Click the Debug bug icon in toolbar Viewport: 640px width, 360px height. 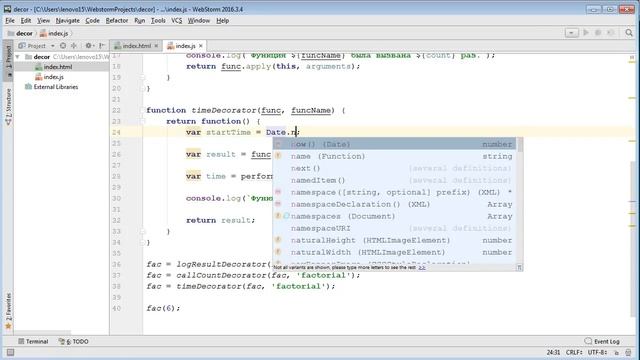click(598, 33)
